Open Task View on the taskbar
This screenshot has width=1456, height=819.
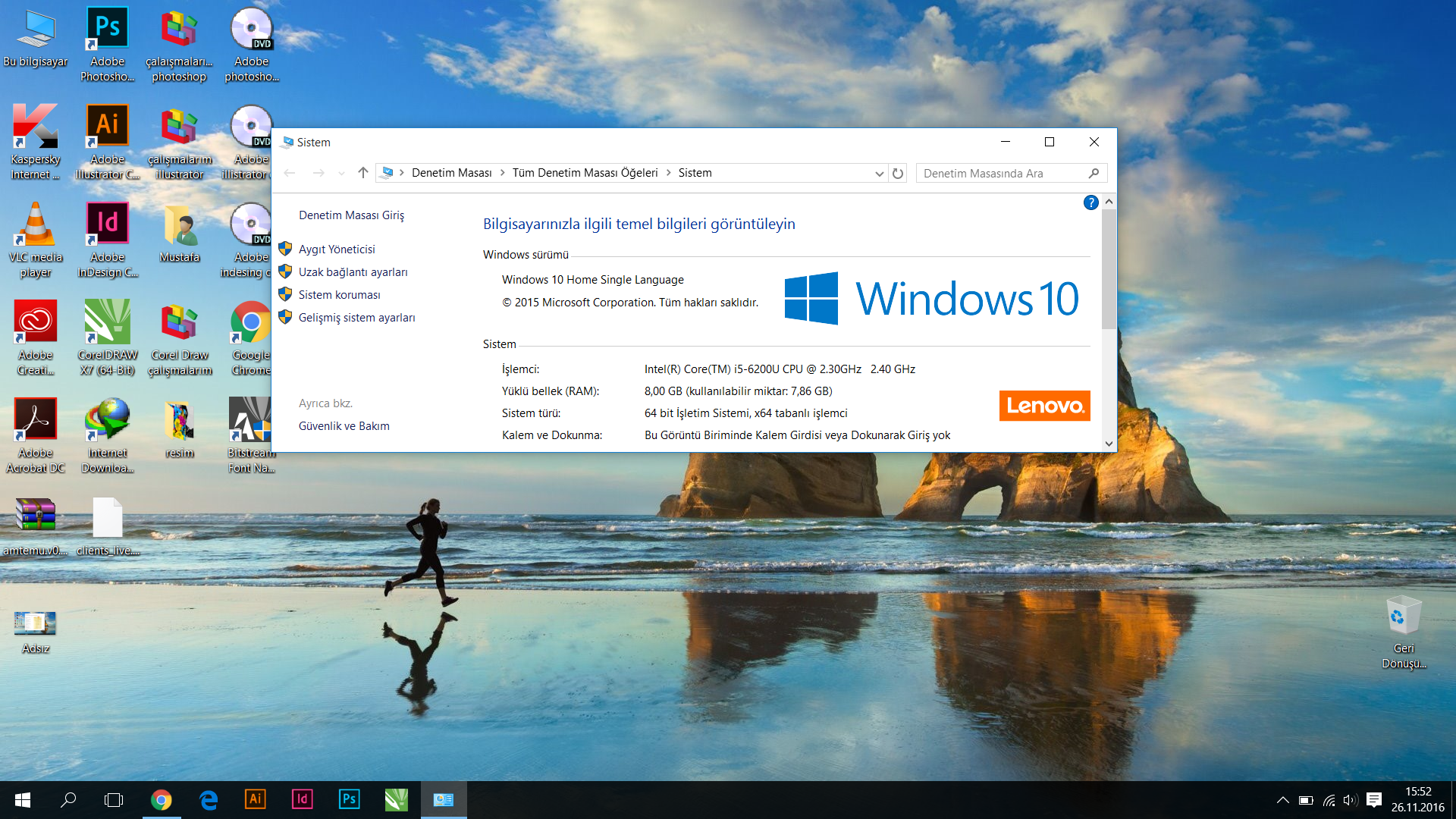point(114,800)
